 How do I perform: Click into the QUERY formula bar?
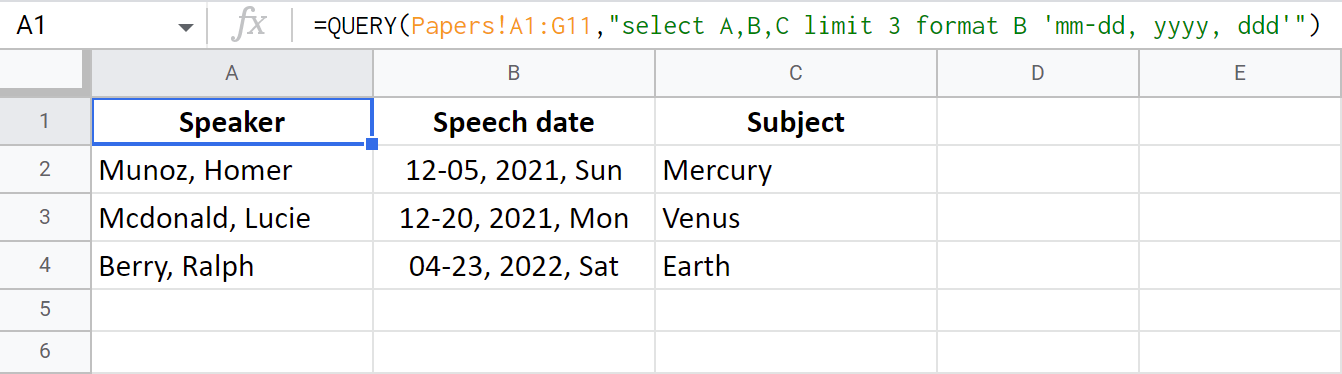pyautogui.click(x=817, y=26)
